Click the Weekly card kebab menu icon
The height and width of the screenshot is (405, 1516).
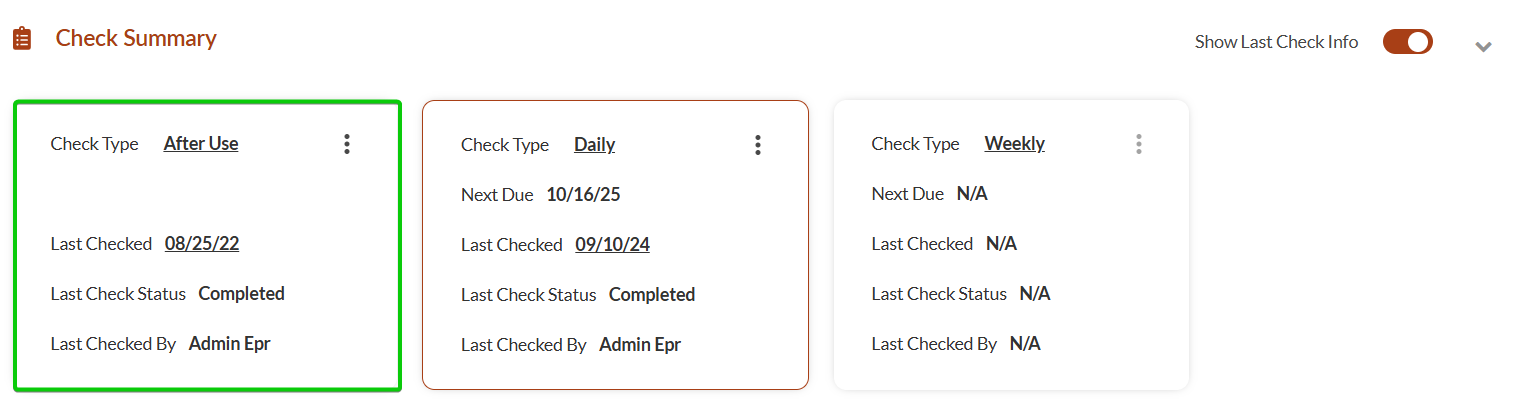point(1138,144)
